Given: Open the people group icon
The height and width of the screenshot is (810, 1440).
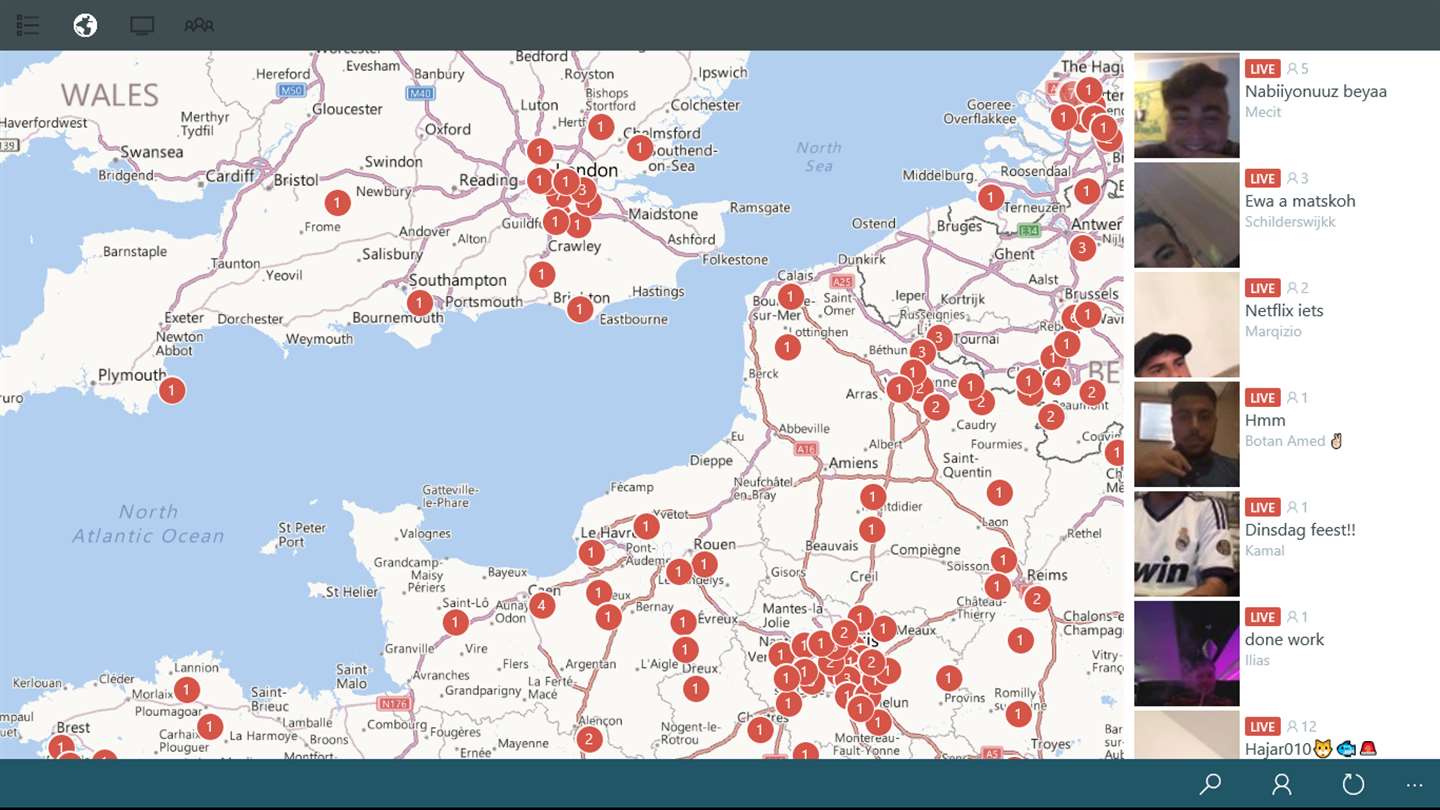Looking at the screenshot, I should [199, 25].
